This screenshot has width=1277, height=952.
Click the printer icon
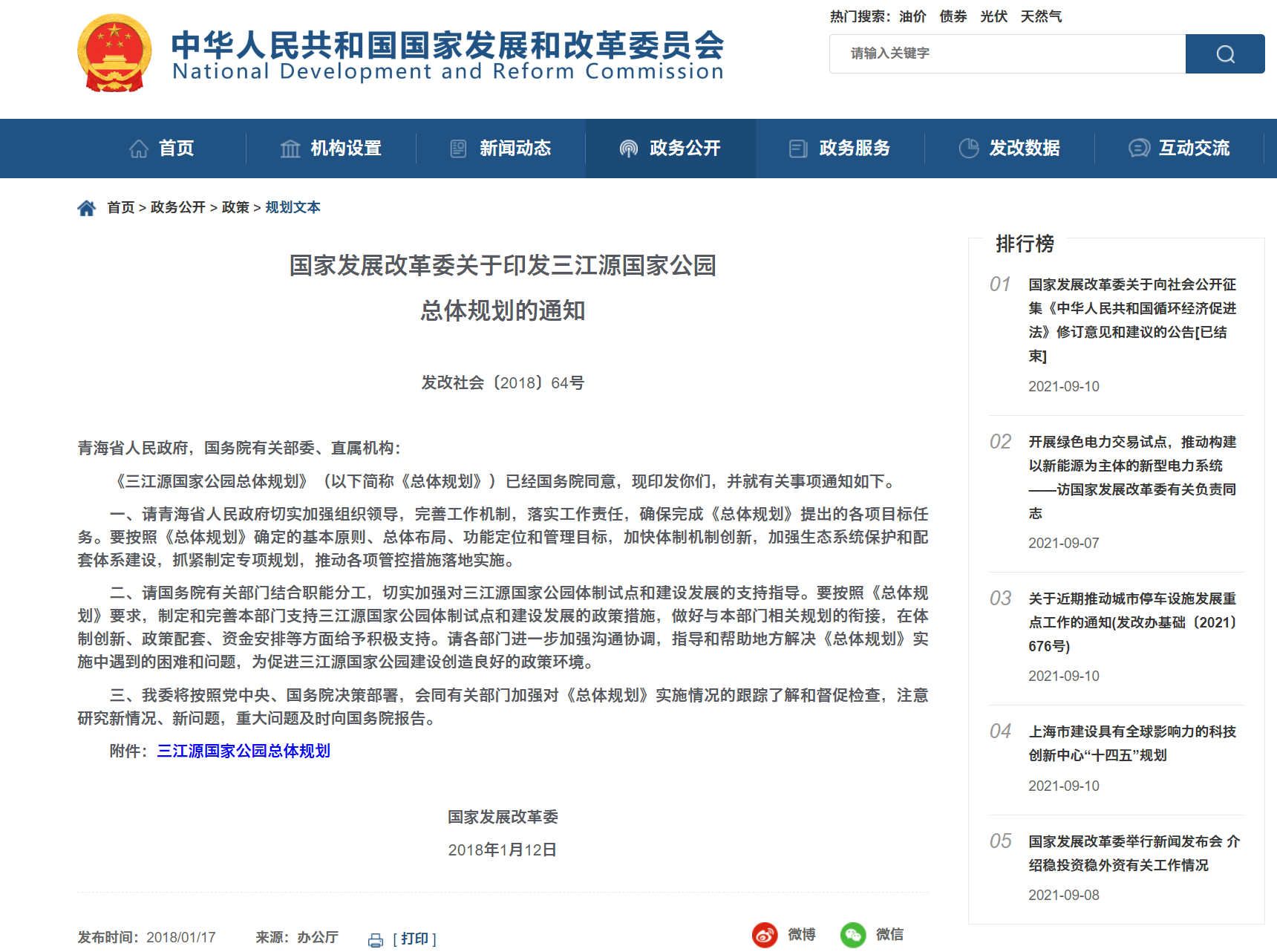(376, 939)
